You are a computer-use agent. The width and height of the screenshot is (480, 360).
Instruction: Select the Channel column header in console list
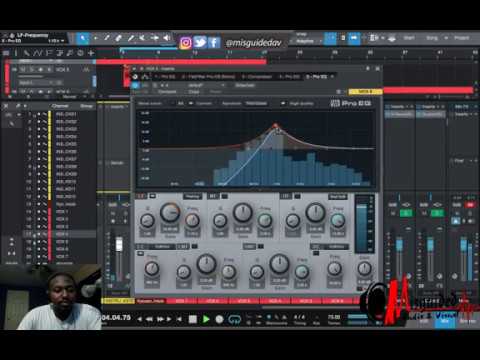[60, 106]
